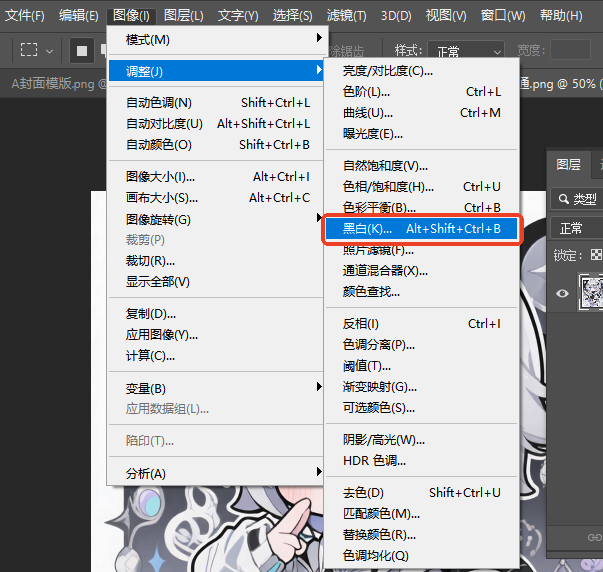603x572 pixels.
Task: Open 色调分离(P) adjustment
Action: pyautogui.click(x=421, y=345)
